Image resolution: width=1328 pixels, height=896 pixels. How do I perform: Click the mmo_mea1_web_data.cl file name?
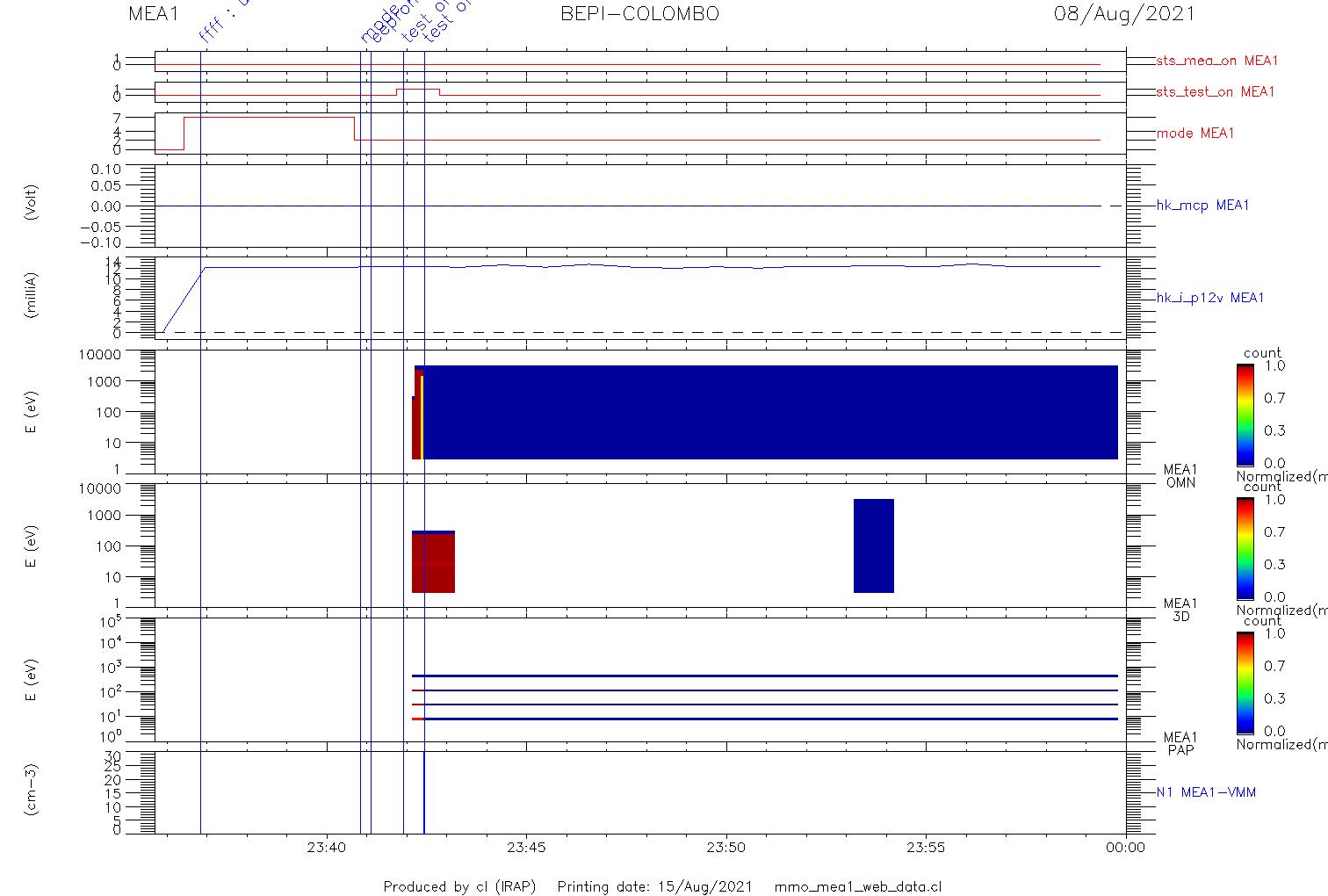click(858, 886)
